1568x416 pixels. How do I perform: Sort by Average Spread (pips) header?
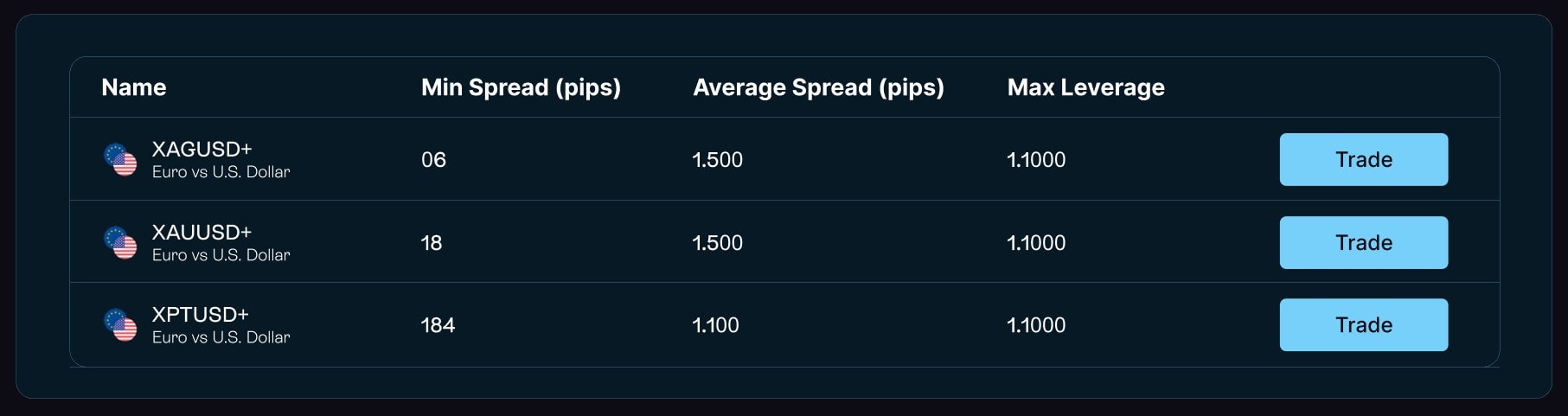pyautogui.click(x=818, y=87)
